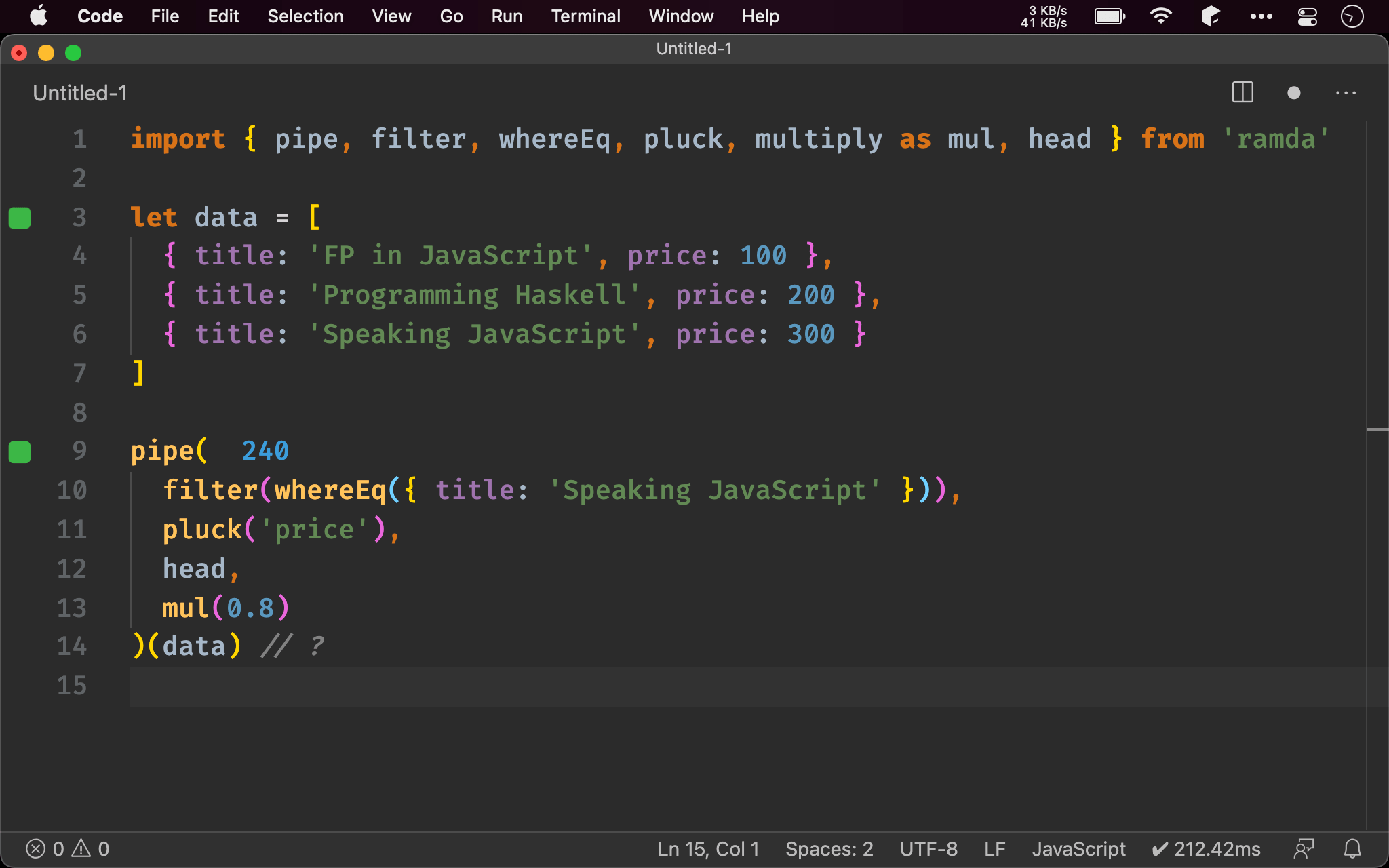Click the // ? comment on line 14
The width and height of the screenshot is (1389, 868).
click(x=292, y=646)
